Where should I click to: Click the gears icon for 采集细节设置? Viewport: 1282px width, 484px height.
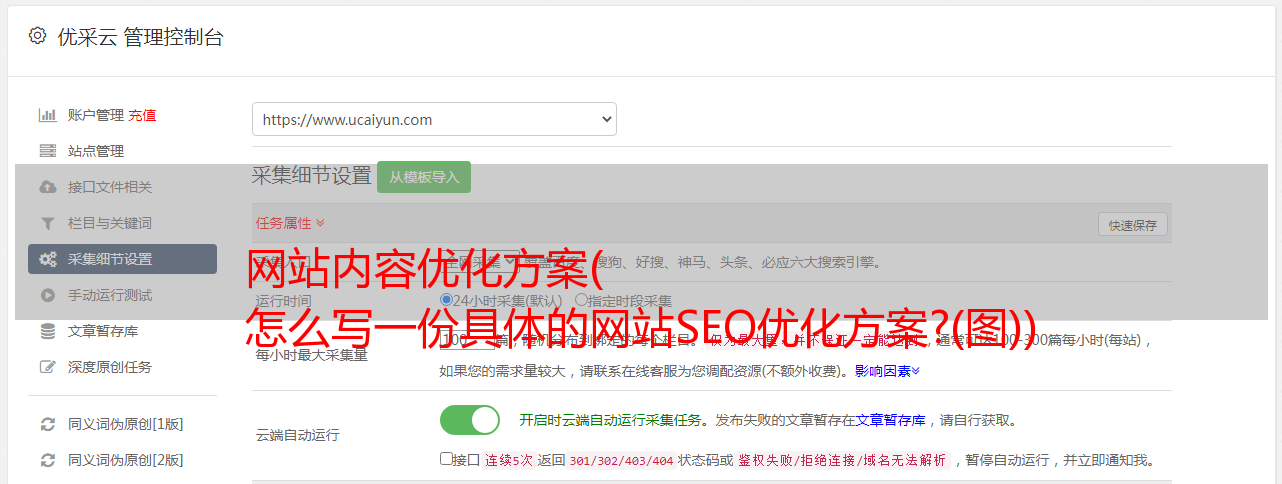click(x=47, y=259)
